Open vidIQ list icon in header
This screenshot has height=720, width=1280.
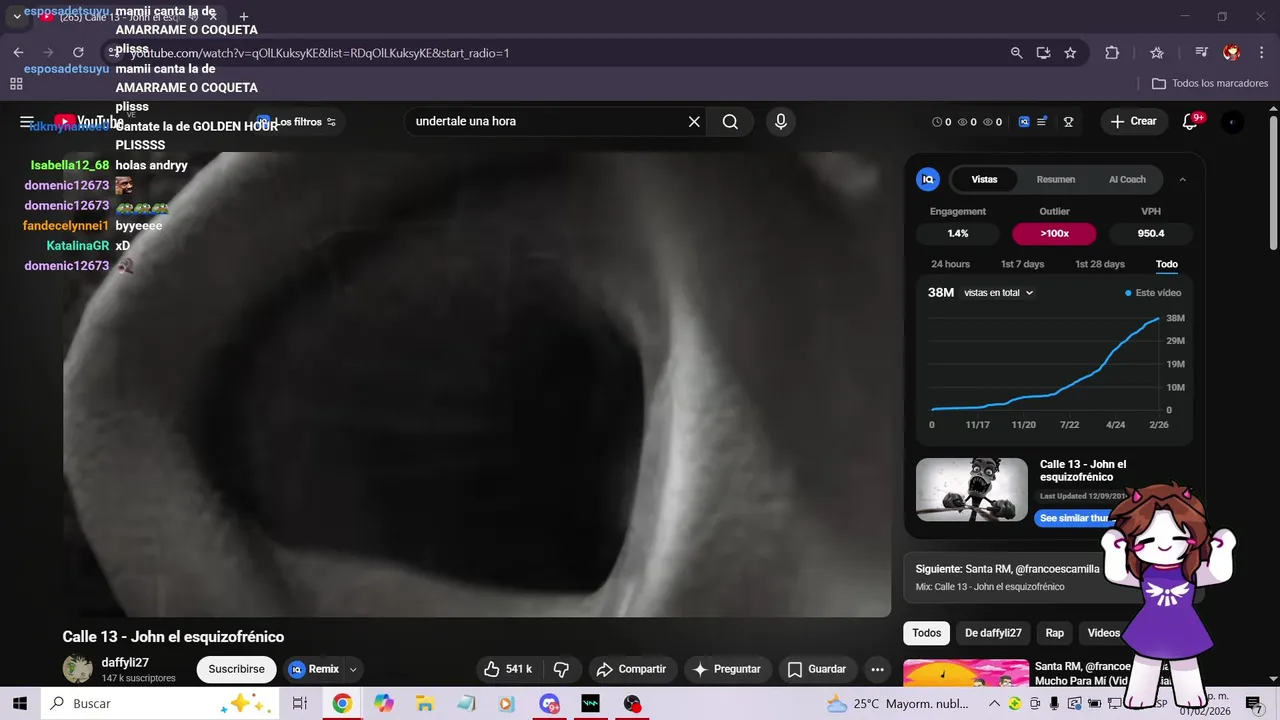(1042, 122)
